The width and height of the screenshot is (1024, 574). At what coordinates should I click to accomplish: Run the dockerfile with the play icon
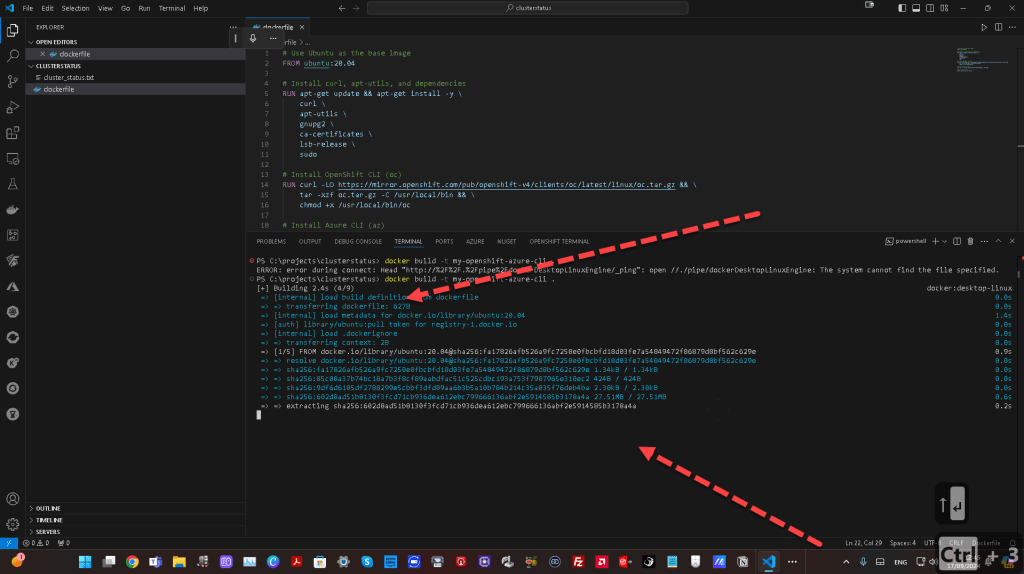point(984,27)
